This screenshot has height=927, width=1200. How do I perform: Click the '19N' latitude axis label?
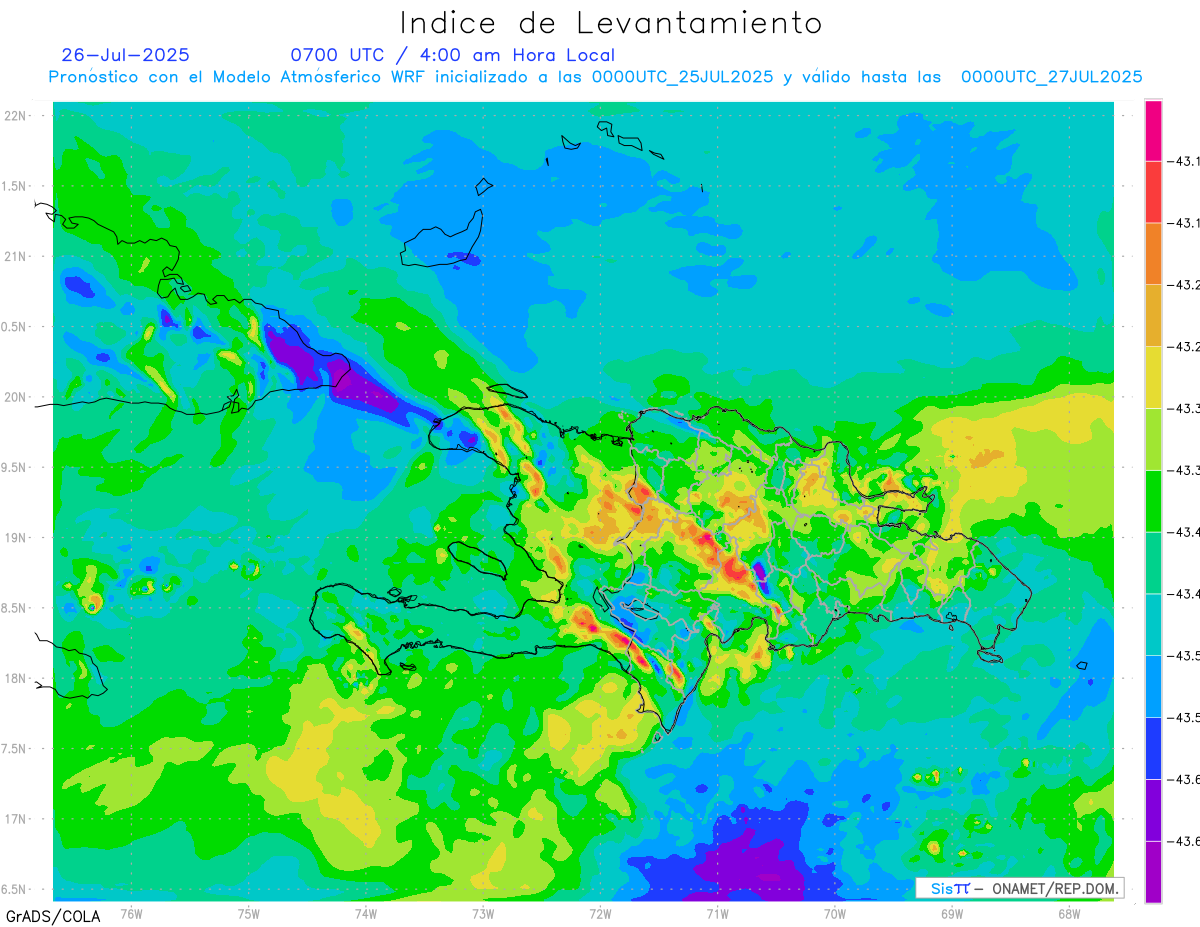coord(15,538)
